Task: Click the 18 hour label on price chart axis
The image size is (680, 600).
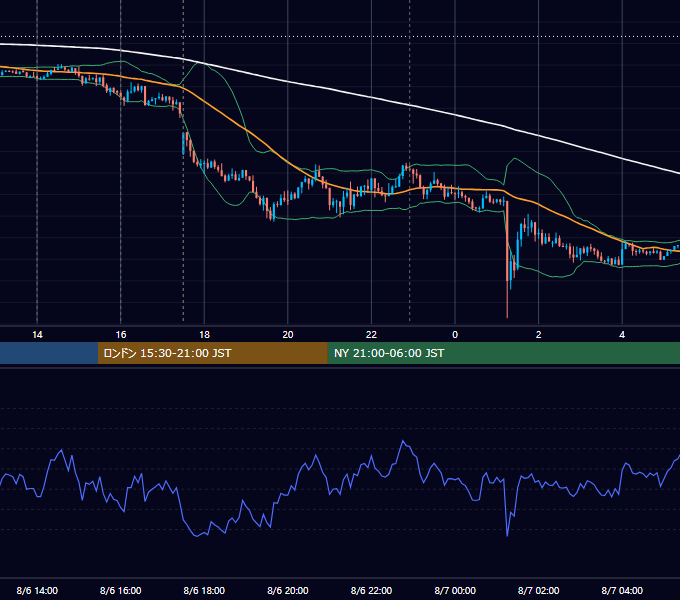Action: click(204, 335)
